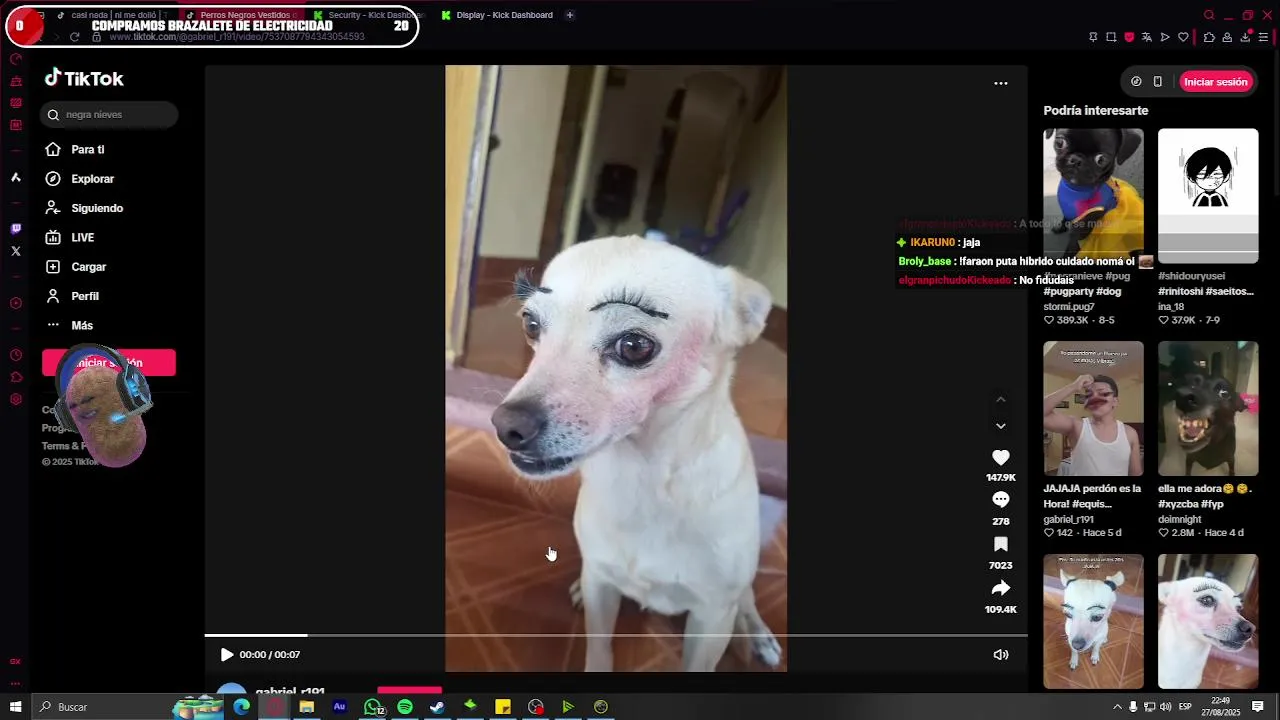
Task: Go to the previous video with up chevron
Action: [1000, 400]
